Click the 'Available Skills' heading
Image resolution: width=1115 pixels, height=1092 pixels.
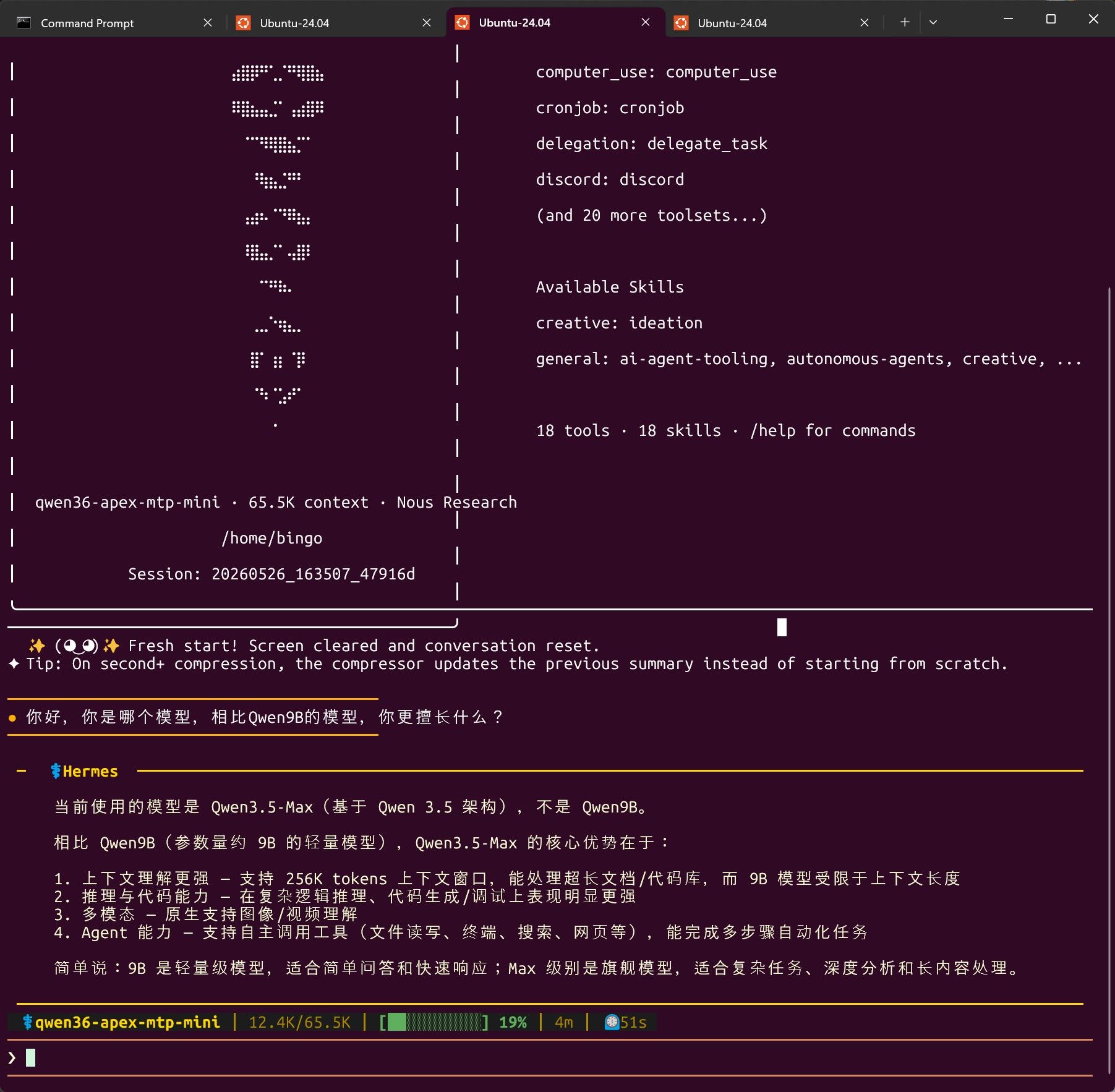pyautogui.click(x=610, y=287)
